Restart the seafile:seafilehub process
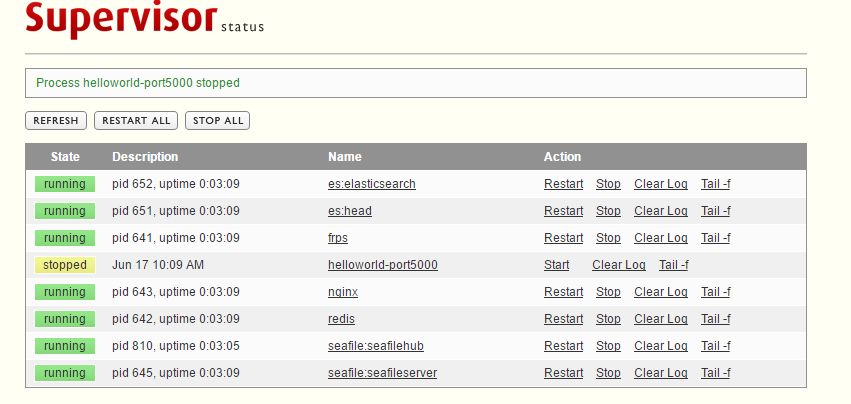Viewport: 851px width, 404px height. (x=563, y=346)
